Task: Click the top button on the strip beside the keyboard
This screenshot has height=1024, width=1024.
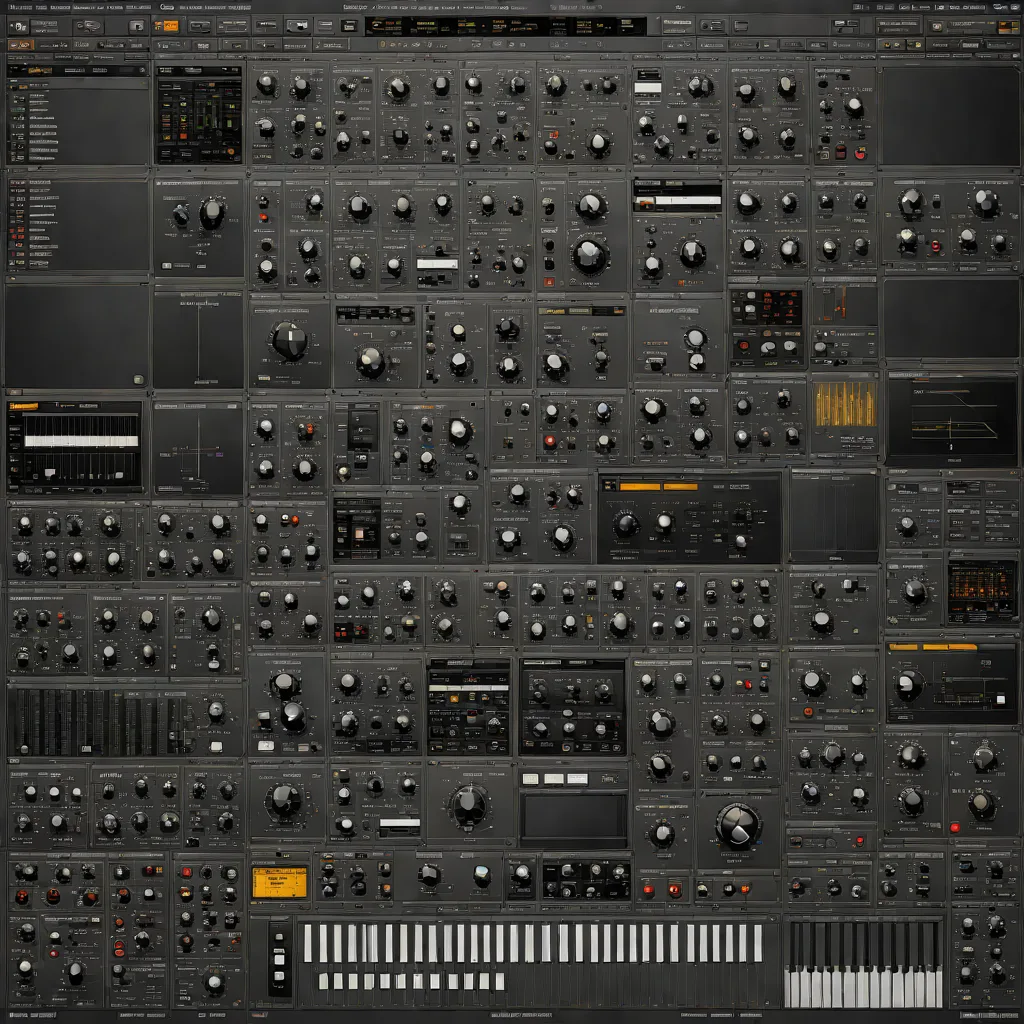Action: click(x=280, y=938)
